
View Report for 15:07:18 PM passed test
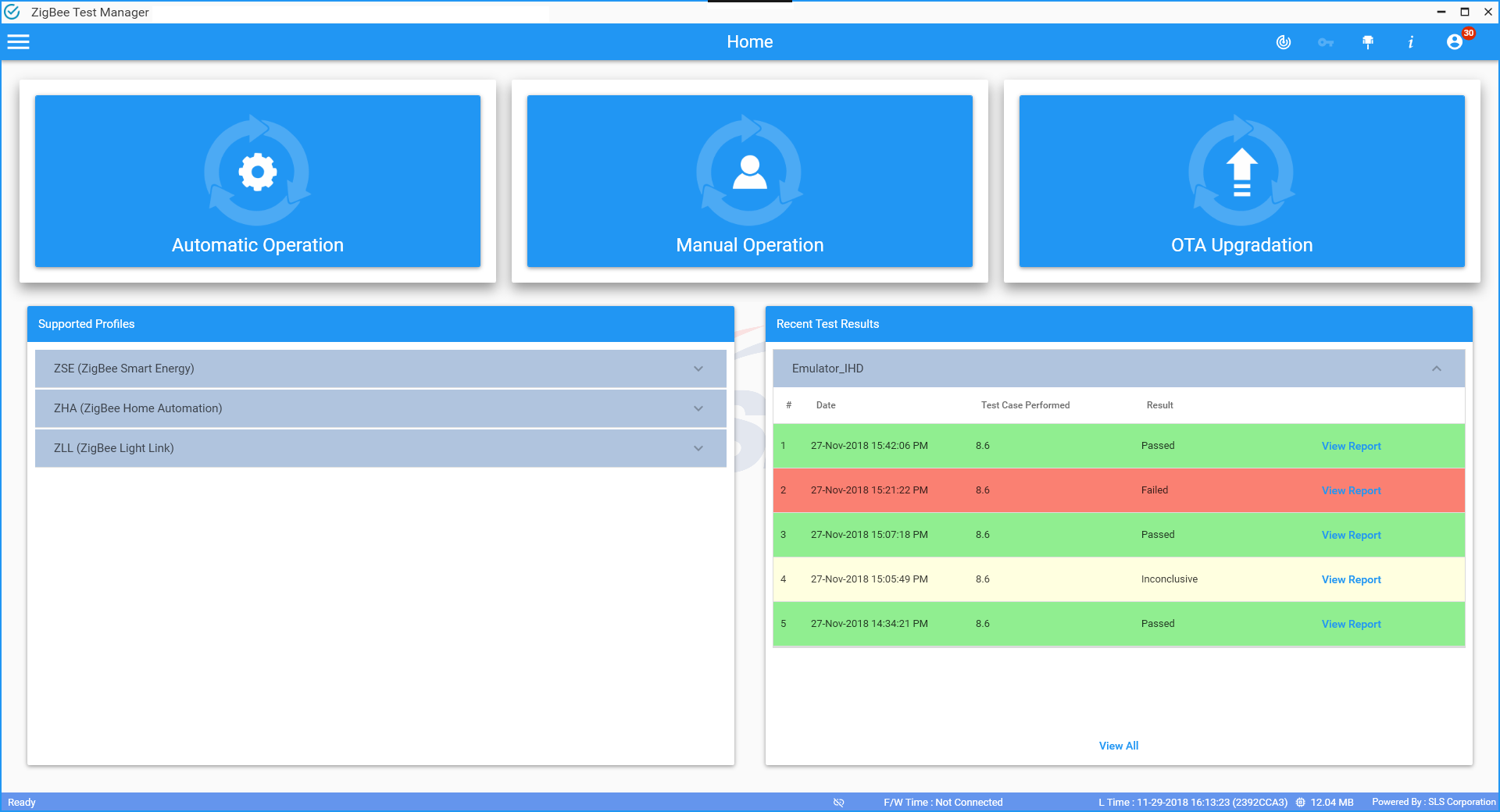1351,535
